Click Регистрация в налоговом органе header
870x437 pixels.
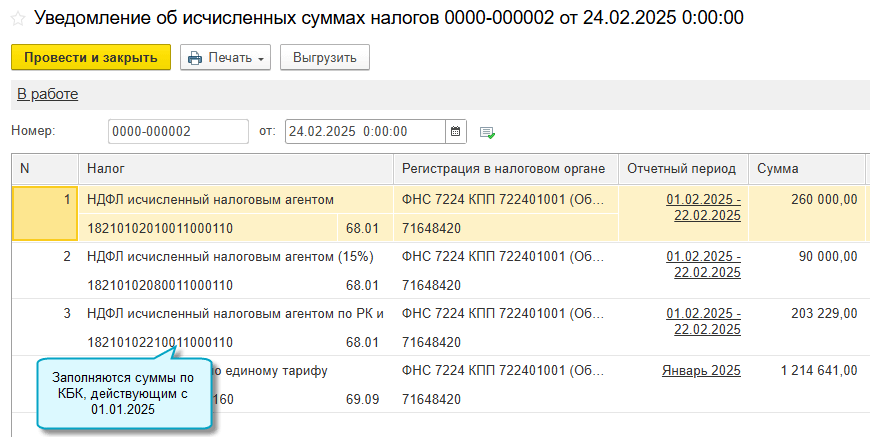coord(505,169)
